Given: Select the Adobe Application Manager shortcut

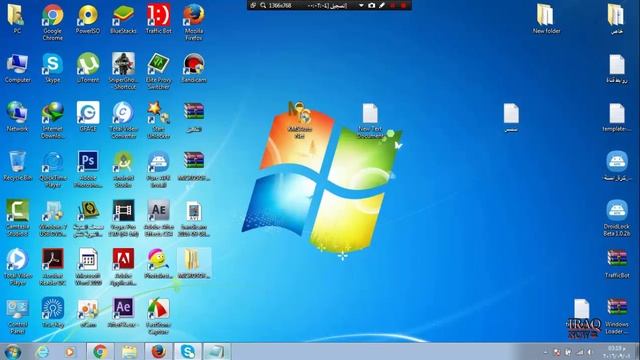Looking at the screenshot, I should tap(123, 266).
